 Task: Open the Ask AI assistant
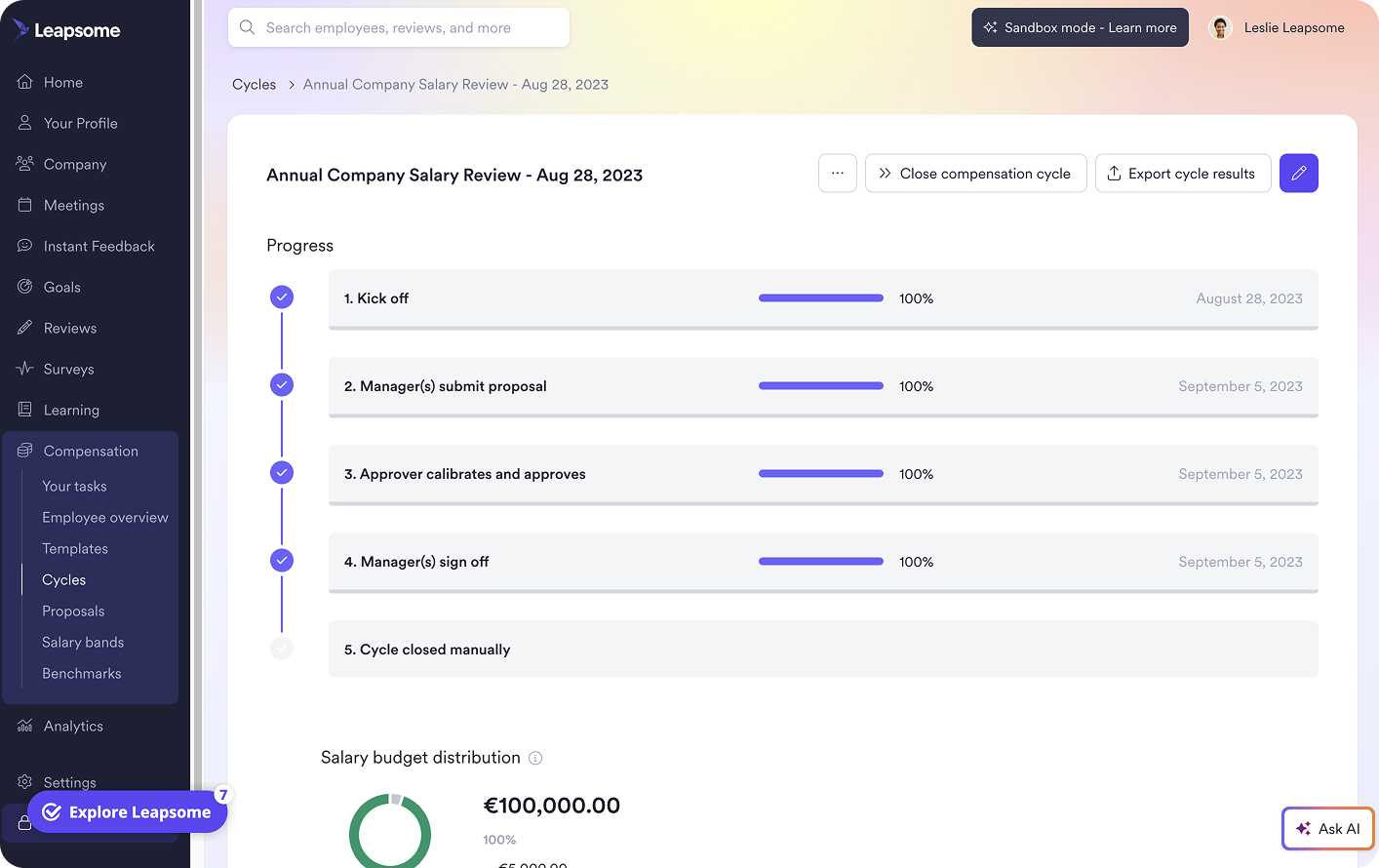coord(1327,828)
